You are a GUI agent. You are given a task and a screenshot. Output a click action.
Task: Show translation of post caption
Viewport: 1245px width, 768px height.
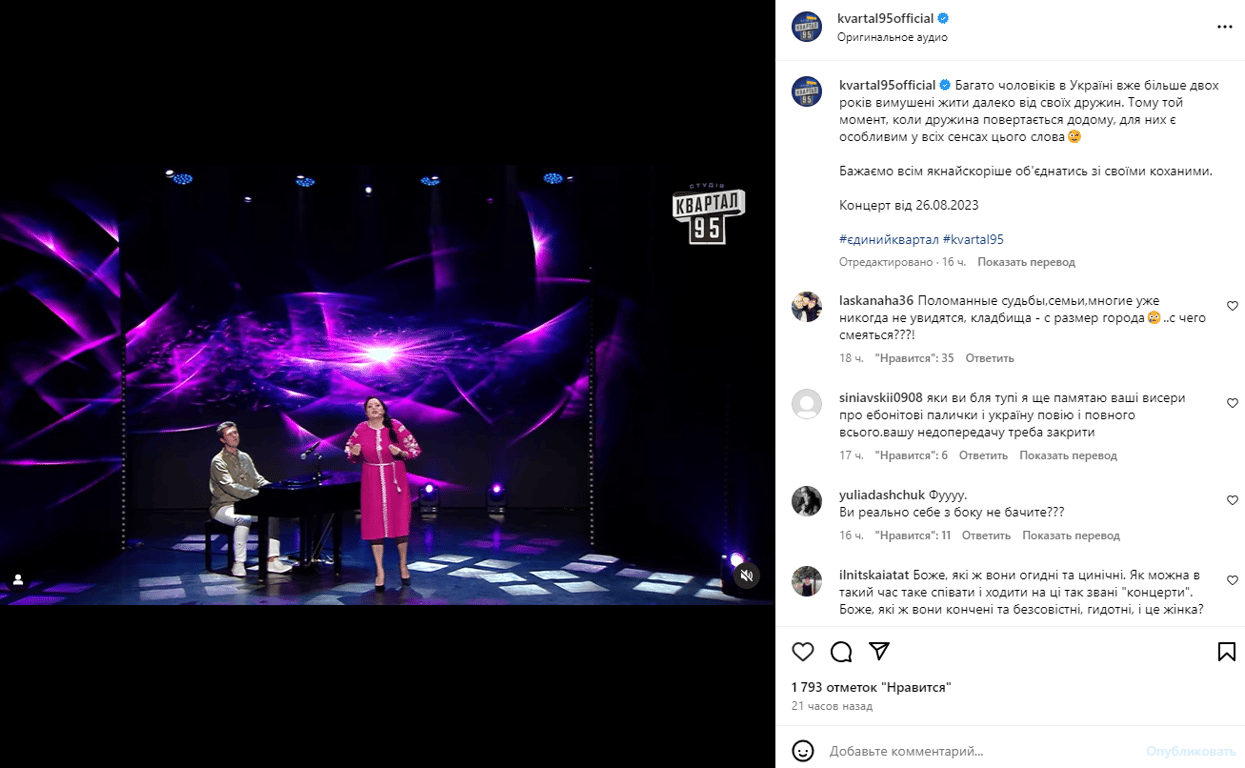pyautogui.click(x=1026, y=262)
